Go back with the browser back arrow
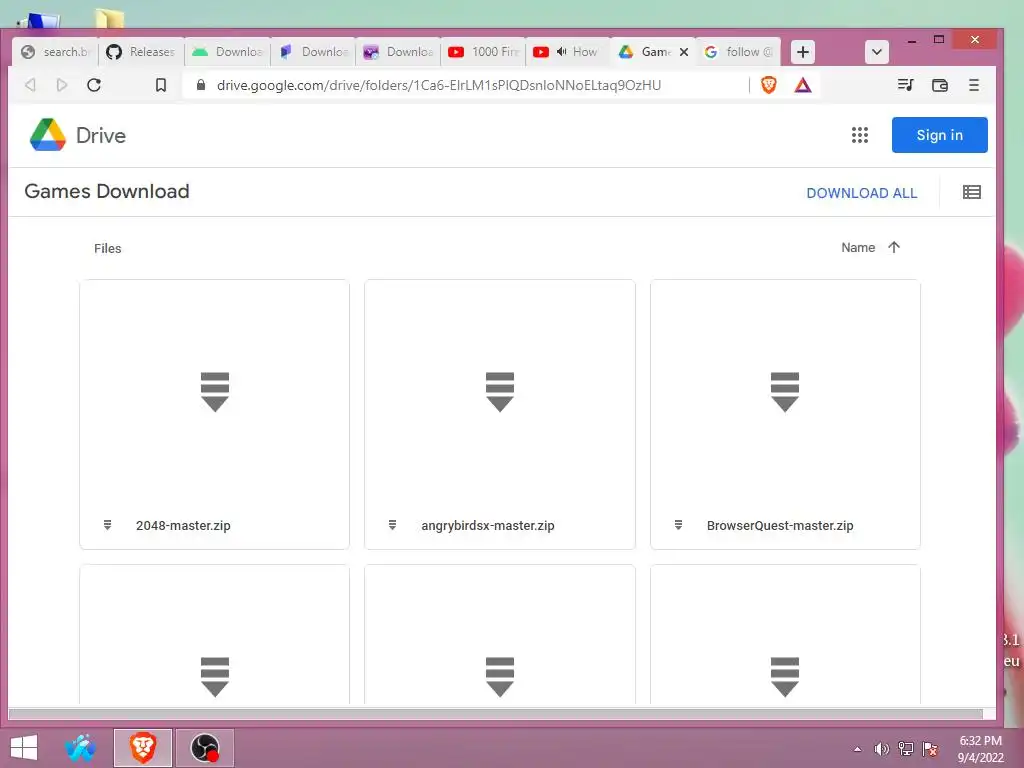Screen dimensions: 1024x768 pyautogui.click(x=30, y=85)
